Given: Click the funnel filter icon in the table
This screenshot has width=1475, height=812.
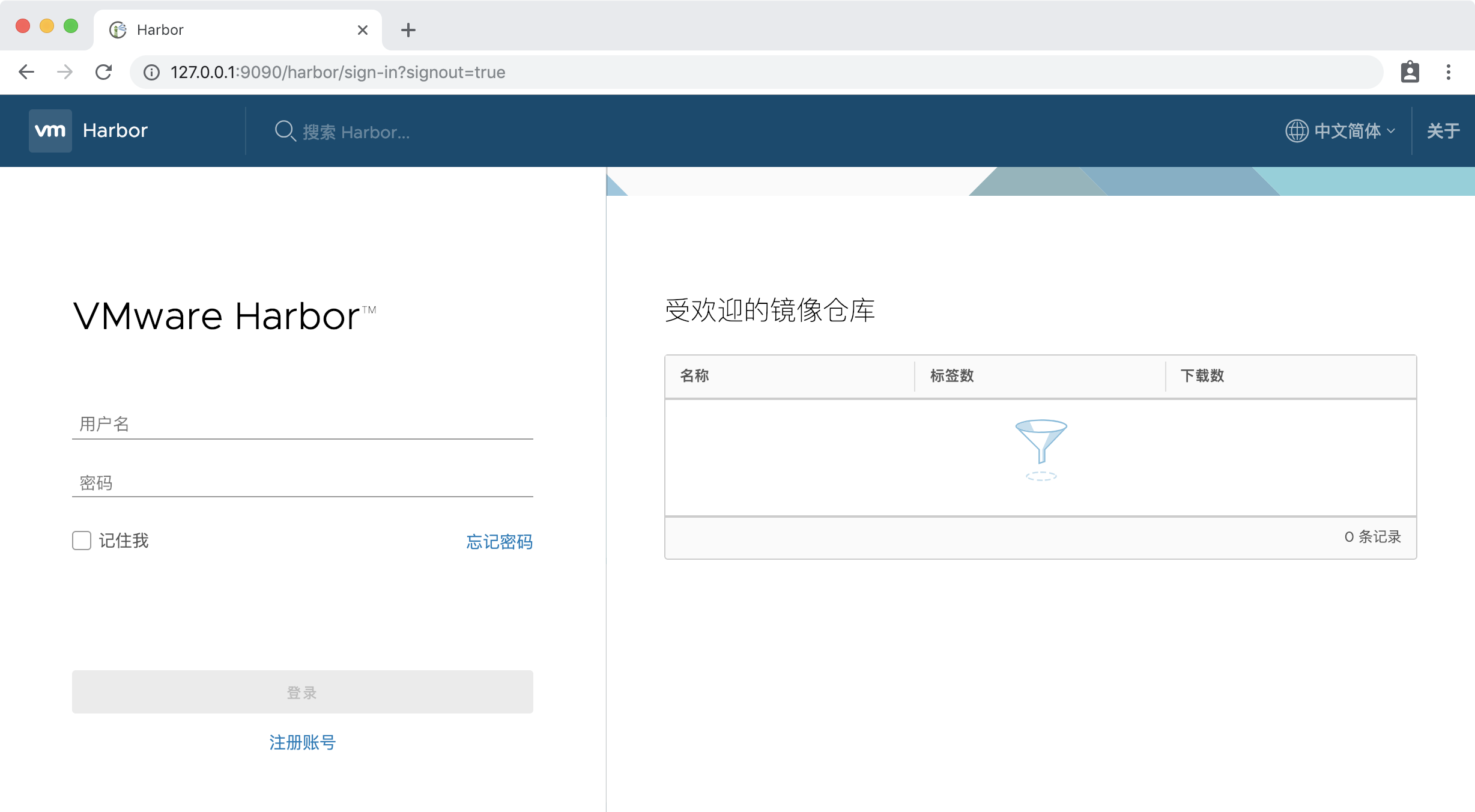Looking at the screenshot, I should [1041, 449].
